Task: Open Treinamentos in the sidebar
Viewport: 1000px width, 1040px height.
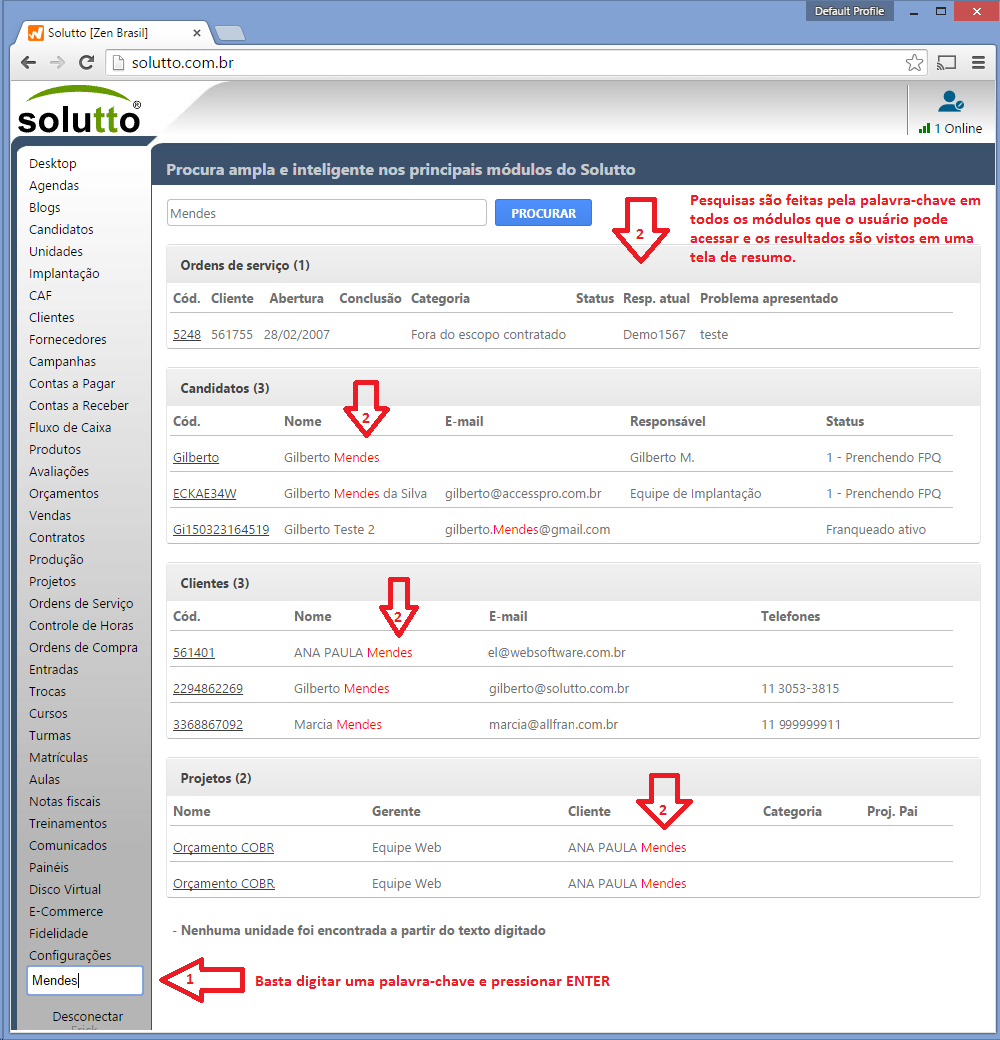Action: [68, 823]
